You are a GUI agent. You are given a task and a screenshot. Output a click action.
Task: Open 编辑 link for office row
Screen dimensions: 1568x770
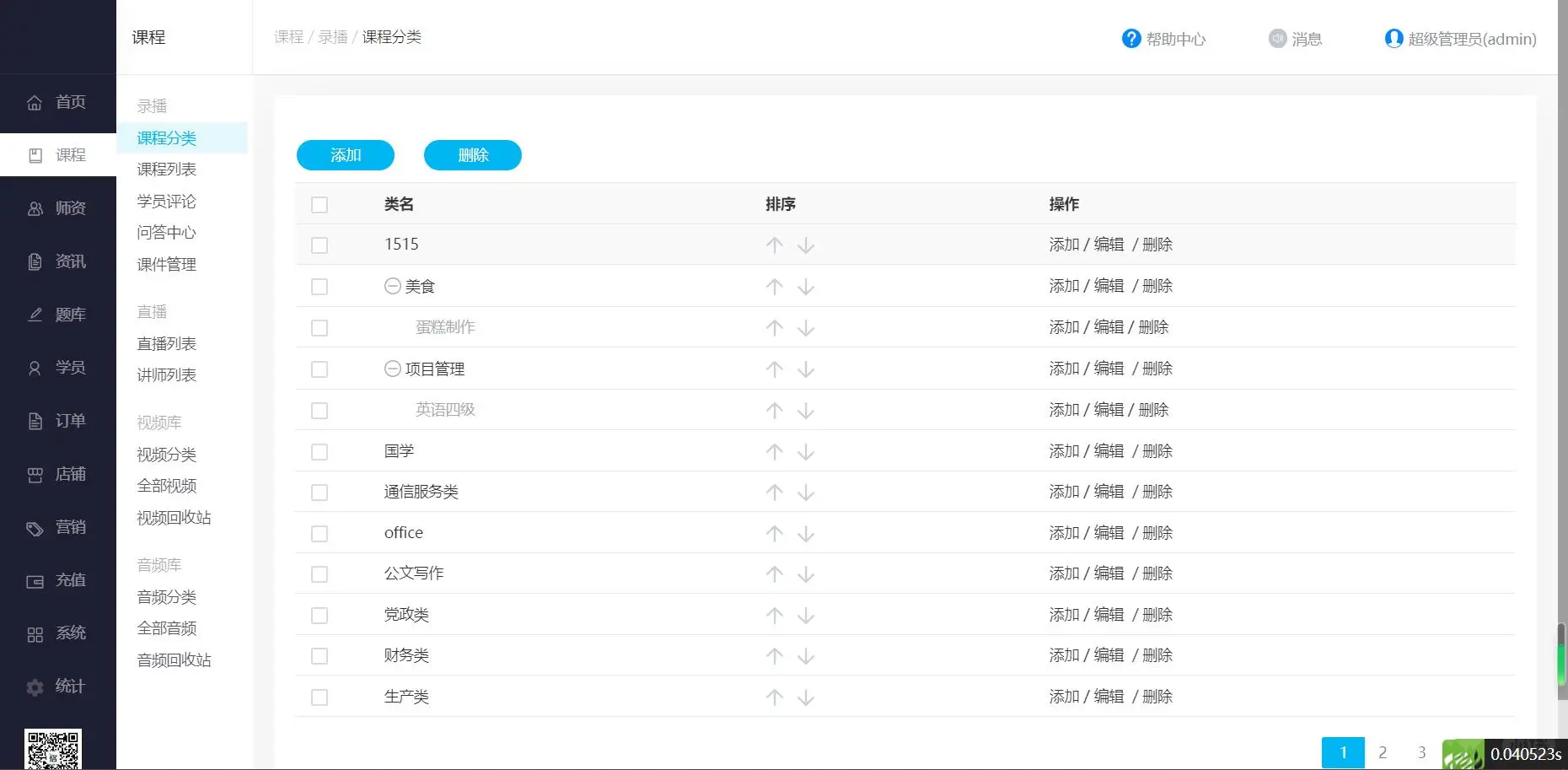pos(1109,532)
